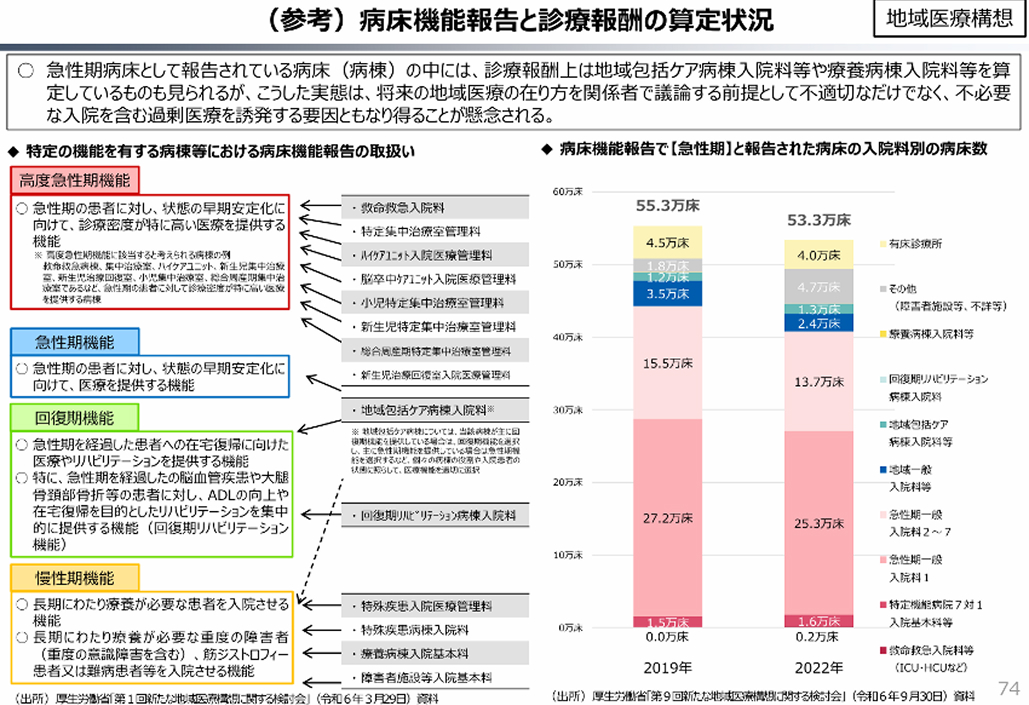
Task: Click the 1.5万床 value label
Action: tap(667, 622)
